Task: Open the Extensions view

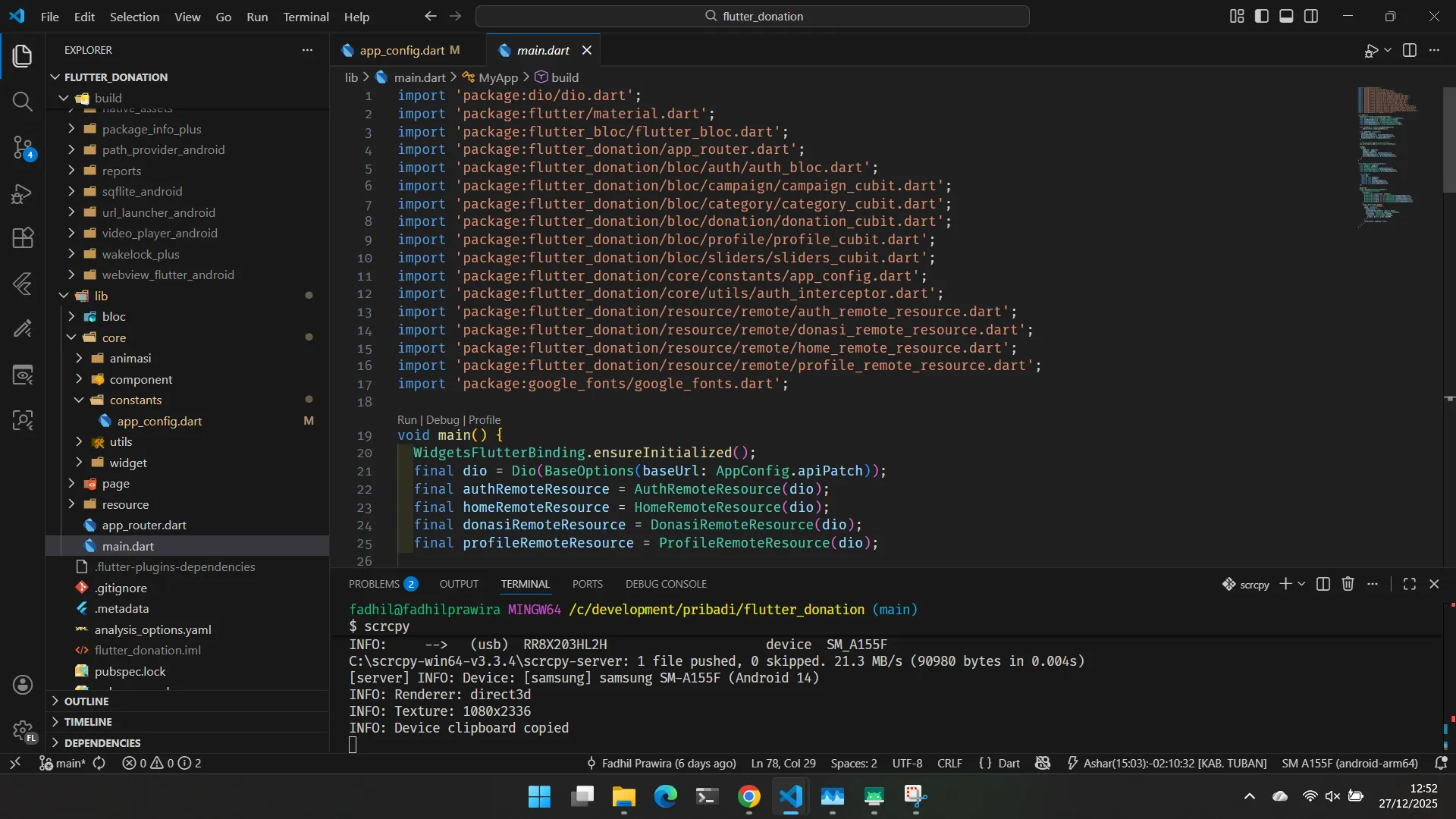Action: [23, 239]
